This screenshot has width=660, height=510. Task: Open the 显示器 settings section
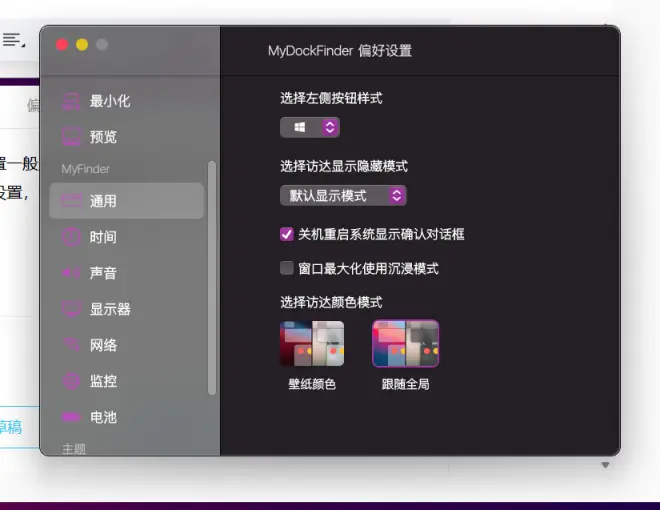point(126,309)
